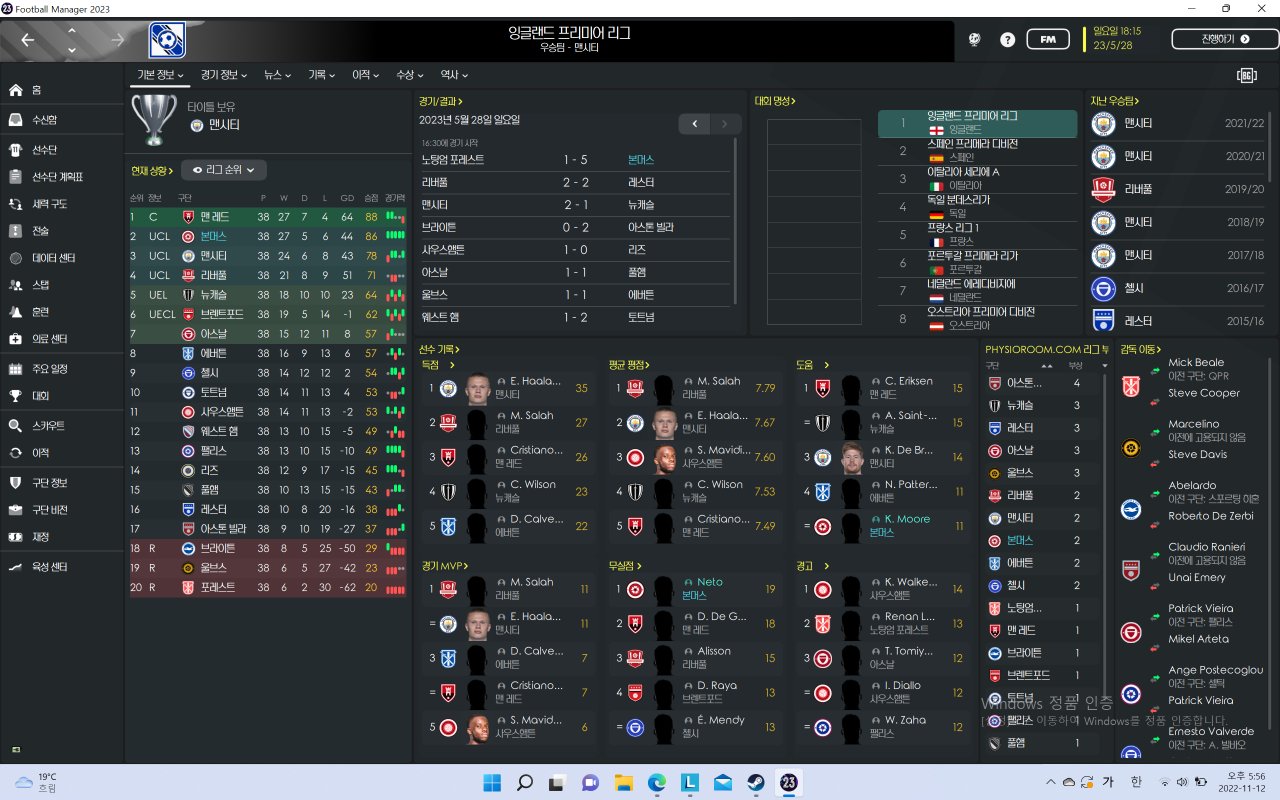
Task: Open 스탭 staff in the sidebar
Action: 62,285
